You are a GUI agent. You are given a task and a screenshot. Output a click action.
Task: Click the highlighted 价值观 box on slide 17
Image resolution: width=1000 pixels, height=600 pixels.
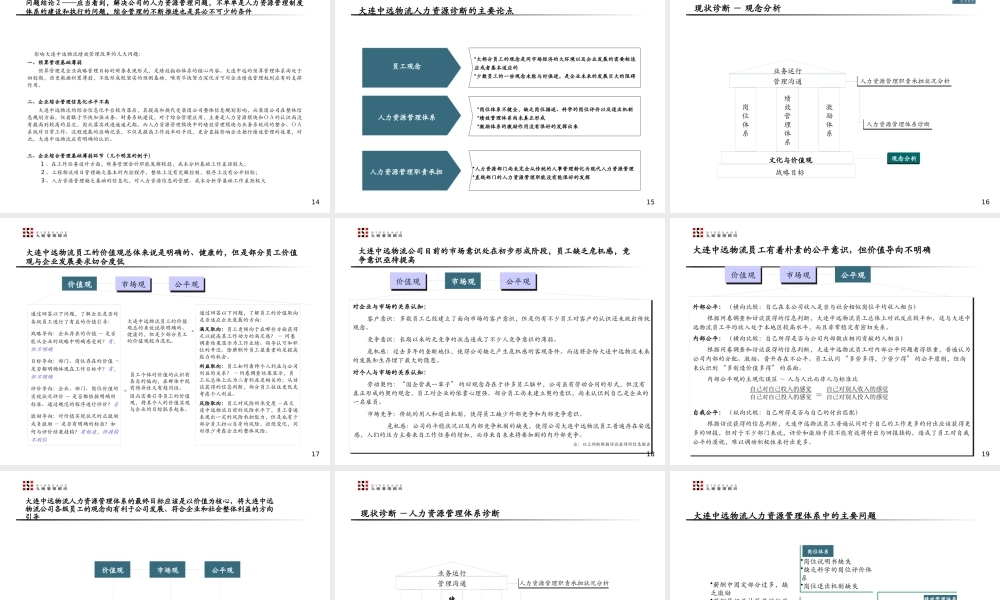[79, 284]
